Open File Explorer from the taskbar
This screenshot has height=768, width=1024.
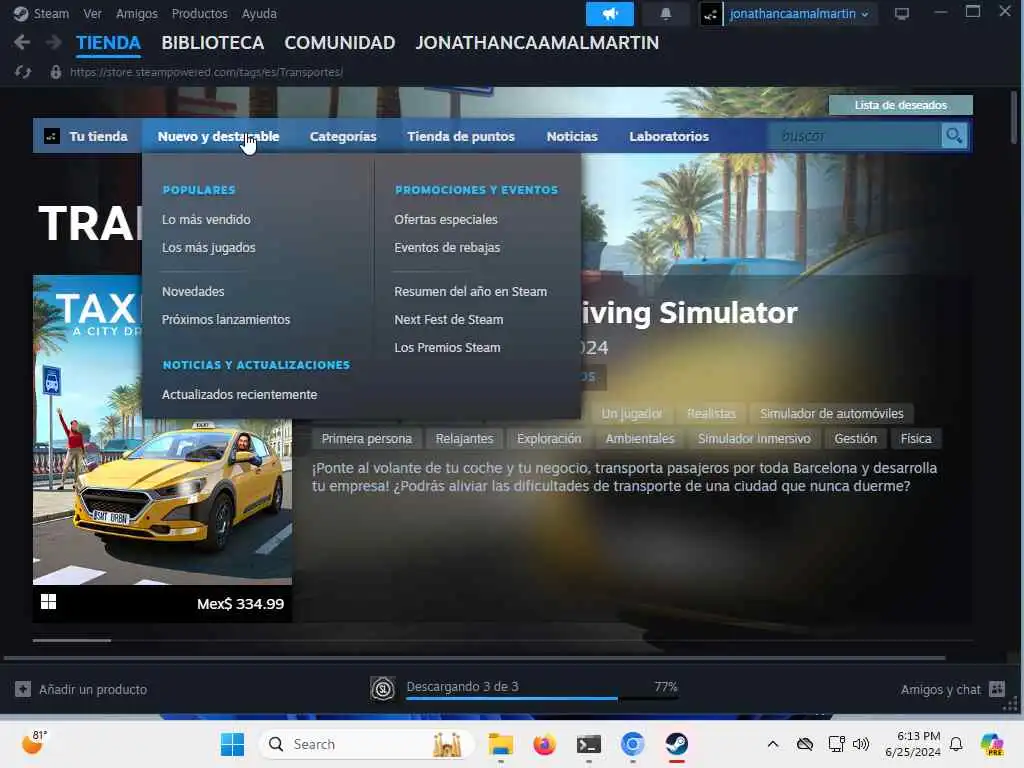[x=501, y=744]
